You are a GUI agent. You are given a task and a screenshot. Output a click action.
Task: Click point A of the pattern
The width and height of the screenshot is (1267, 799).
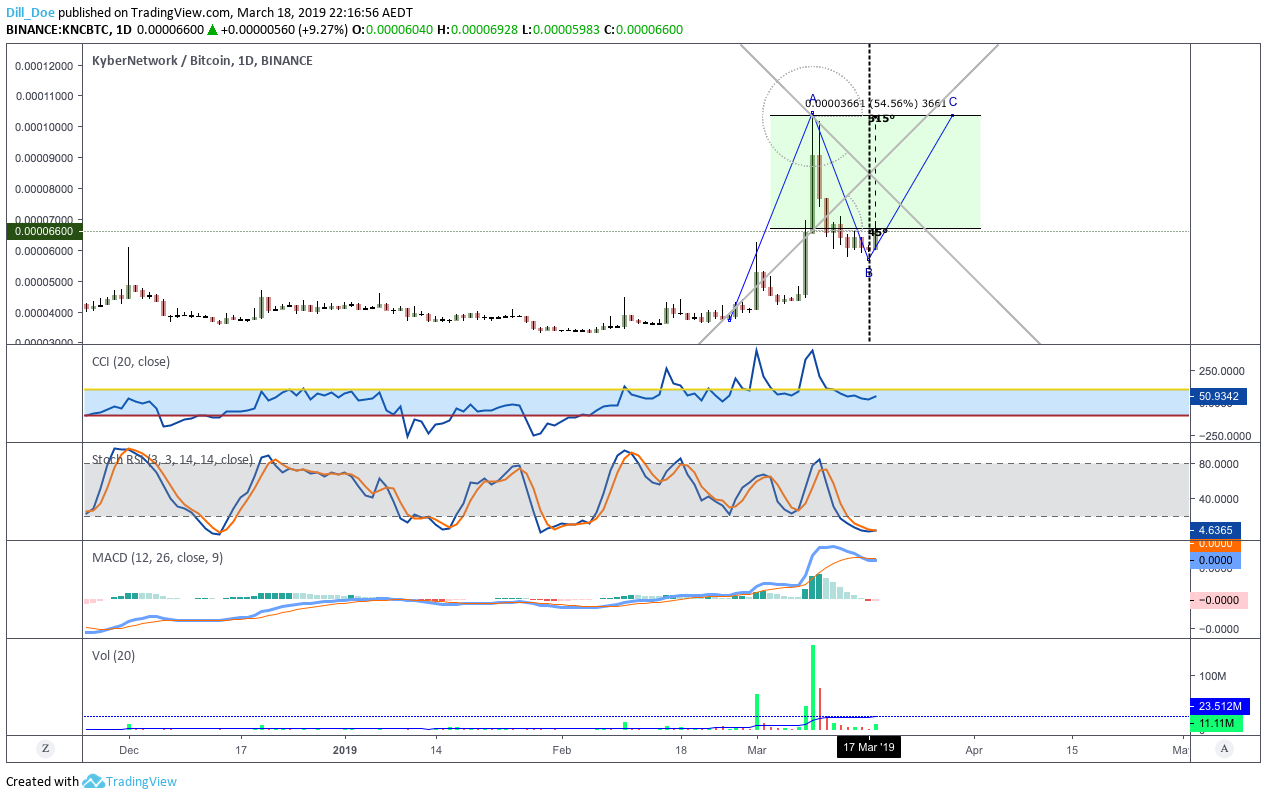813,100
